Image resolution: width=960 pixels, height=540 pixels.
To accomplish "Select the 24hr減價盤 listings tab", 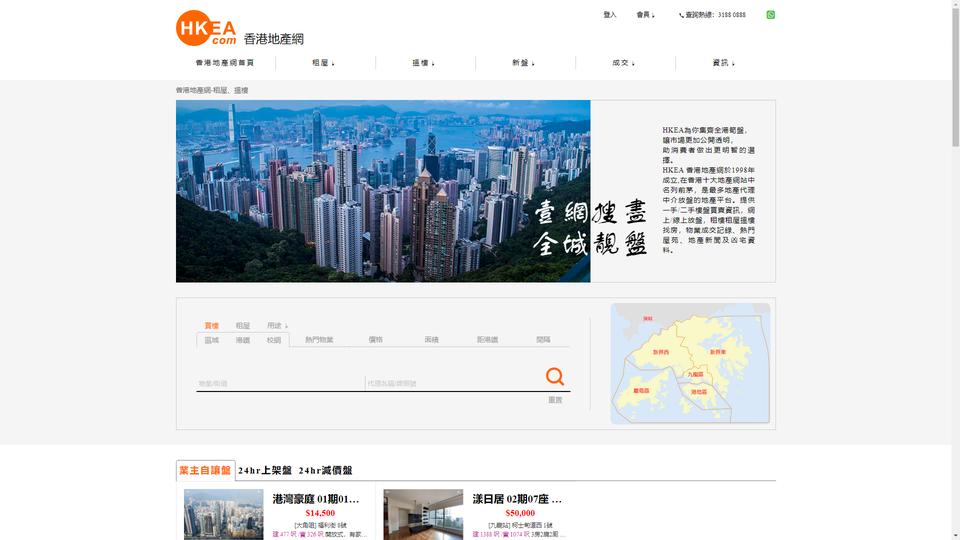I will (325, 470).
